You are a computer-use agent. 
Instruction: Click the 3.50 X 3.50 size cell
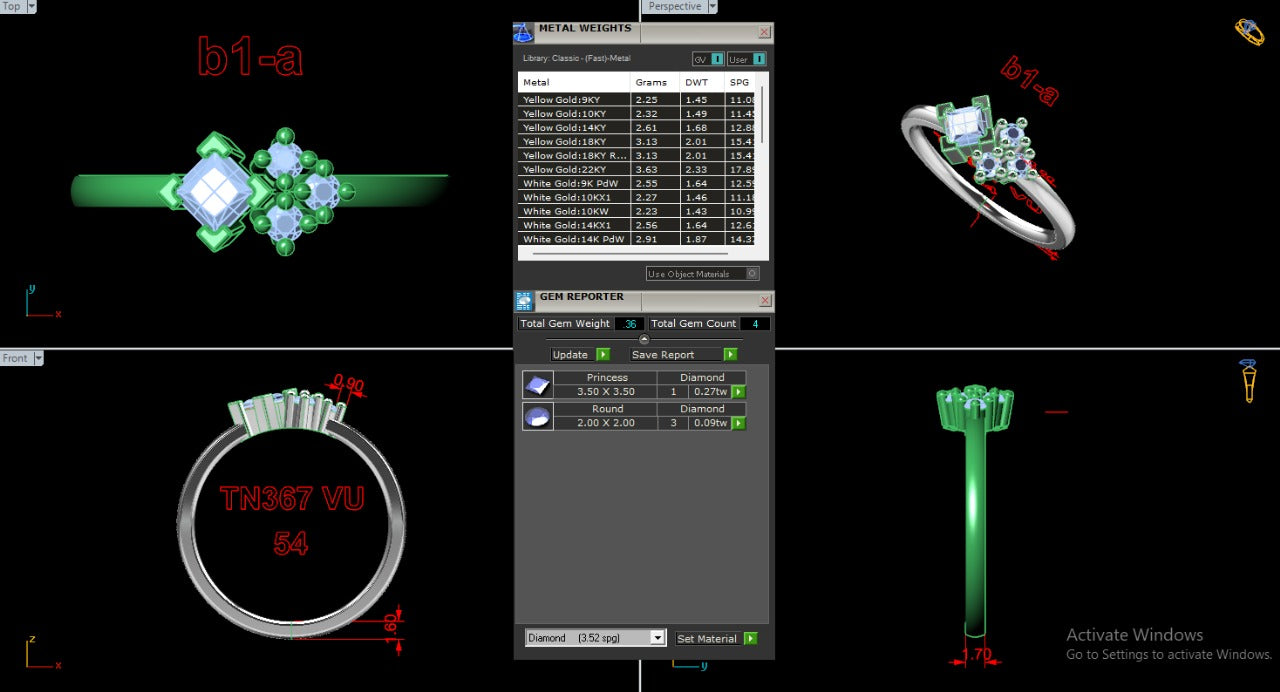tap(606, 392)
